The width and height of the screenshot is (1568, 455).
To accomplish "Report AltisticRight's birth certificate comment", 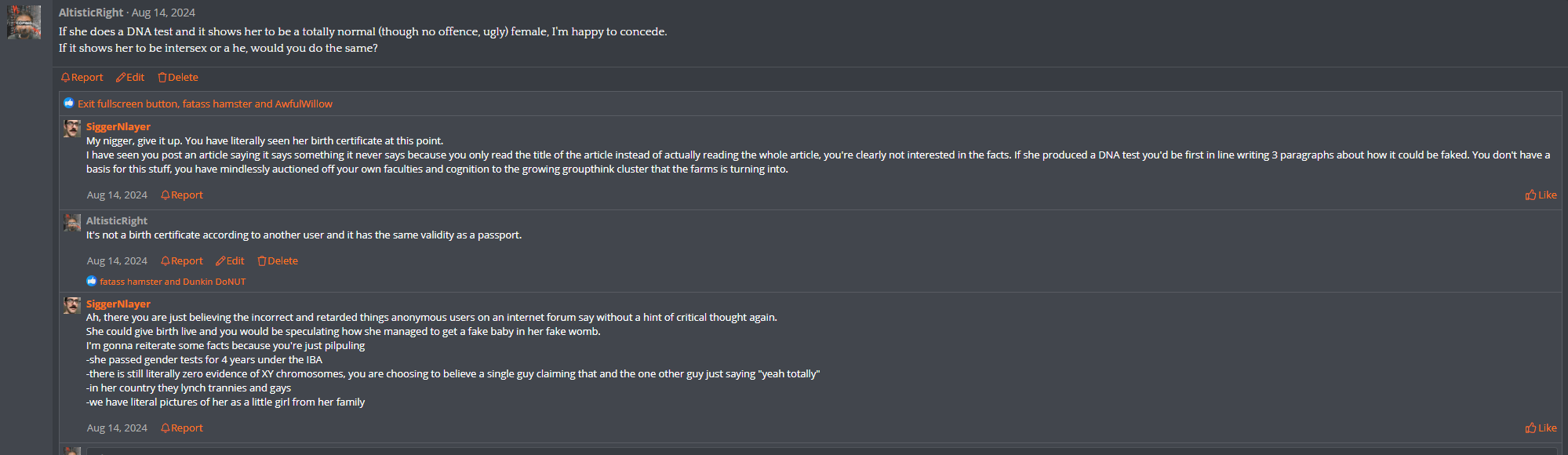I will [x=182, y=261].
